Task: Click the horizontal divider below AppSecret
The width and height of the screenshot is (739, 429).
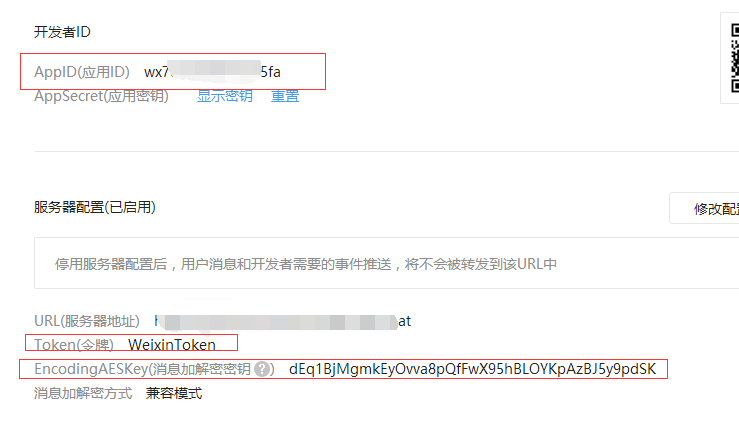Action: [386, 151]
